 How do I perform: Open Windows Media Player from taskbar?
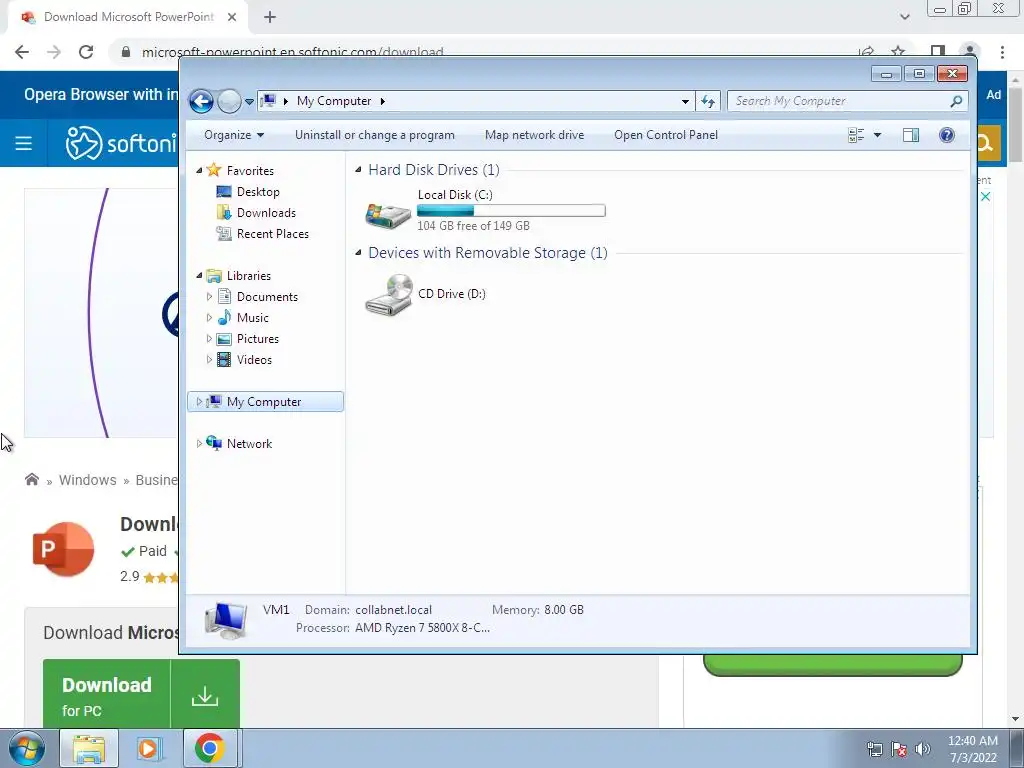point(149,748)
